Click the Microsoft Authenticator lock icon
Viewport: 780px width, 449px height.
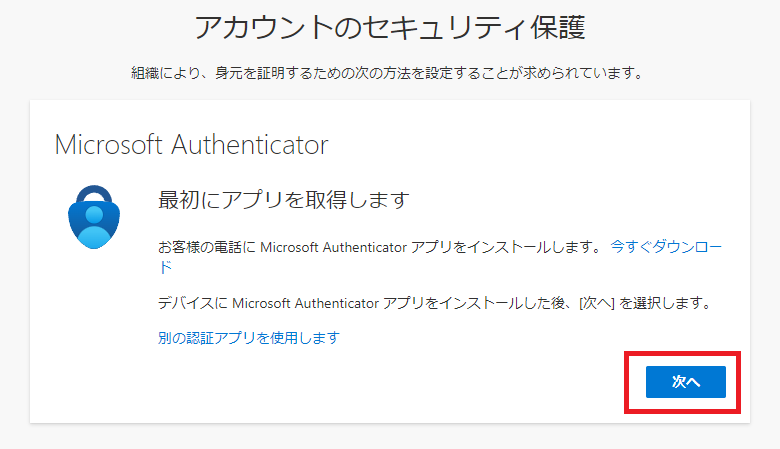94,217
